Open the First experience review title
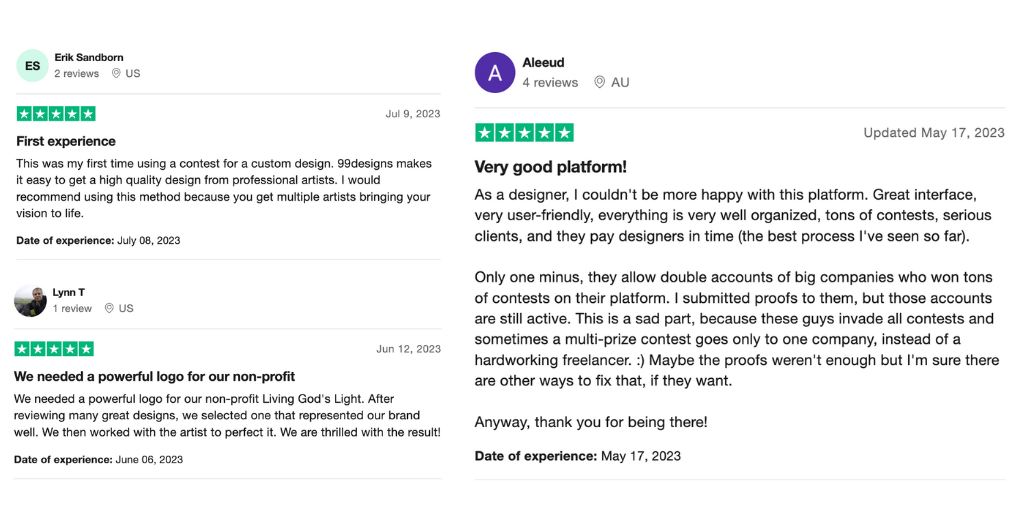This screenshot has height=520, width=1024. coord(66,142)
